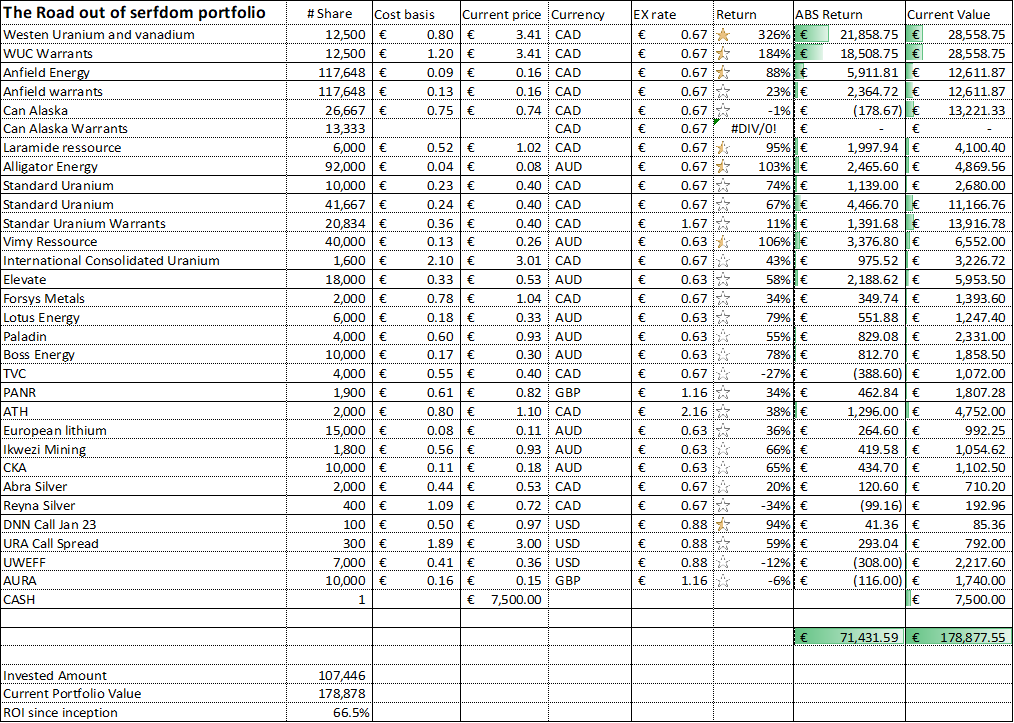Image resolution: width=1014 pixels, height=723 pixels.
Task: Select the #DIV/0! error cell
Action: [753, 129]
